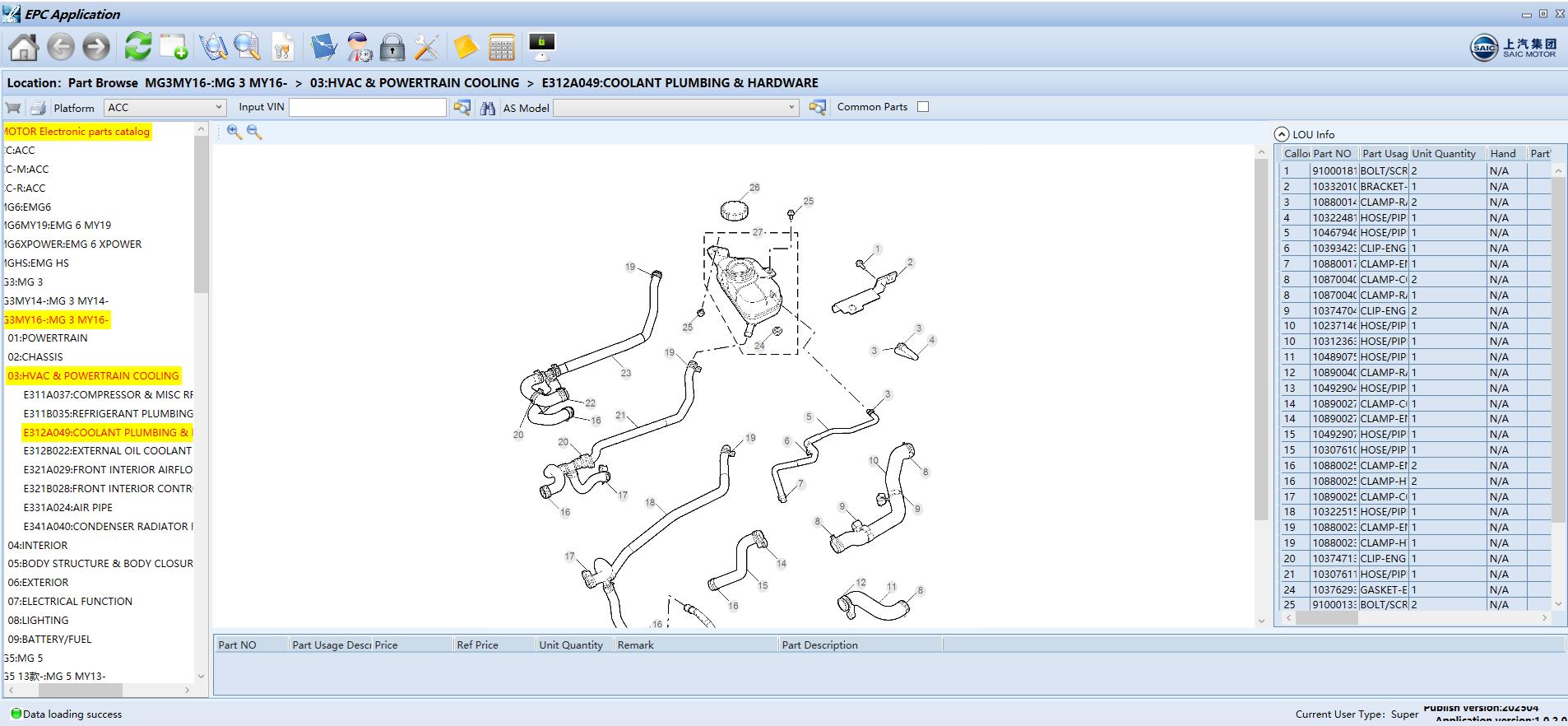Open the AS Model dropdown
The width and height of the screenshot is (1568, 726).
[675, 107]
